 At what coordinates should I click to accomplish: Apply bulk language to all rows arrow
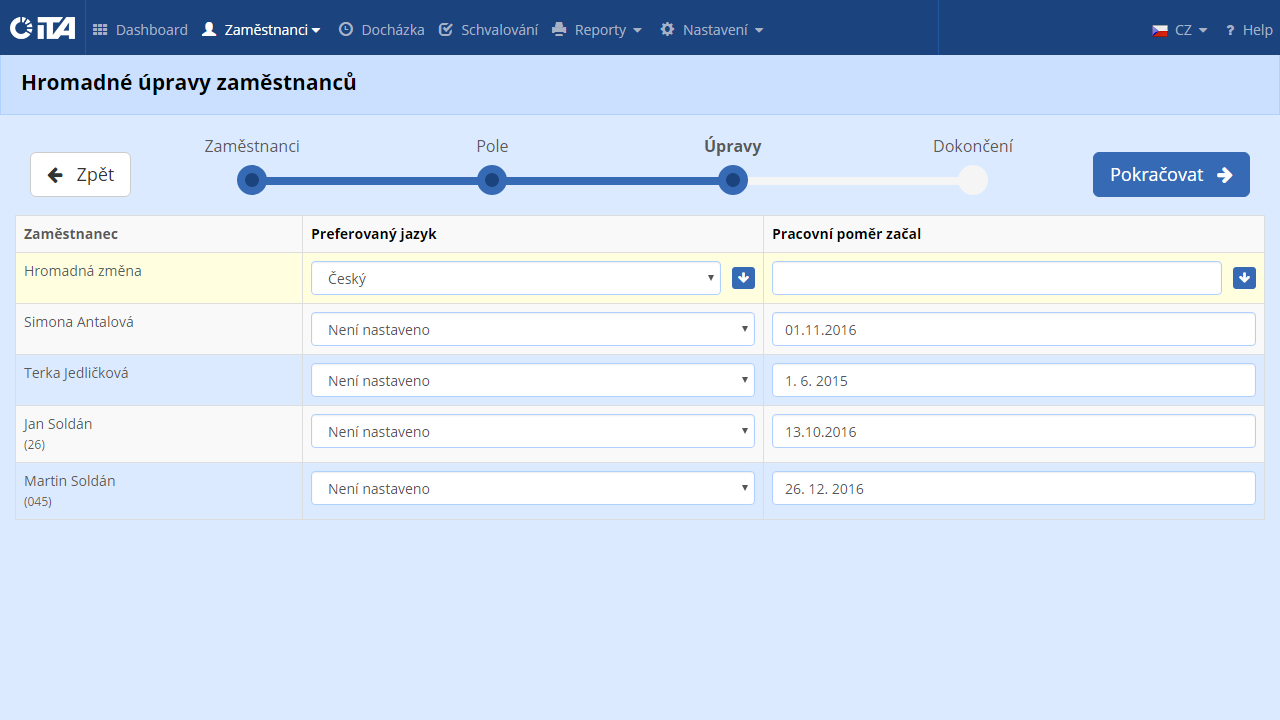click(x=743, y=278)
